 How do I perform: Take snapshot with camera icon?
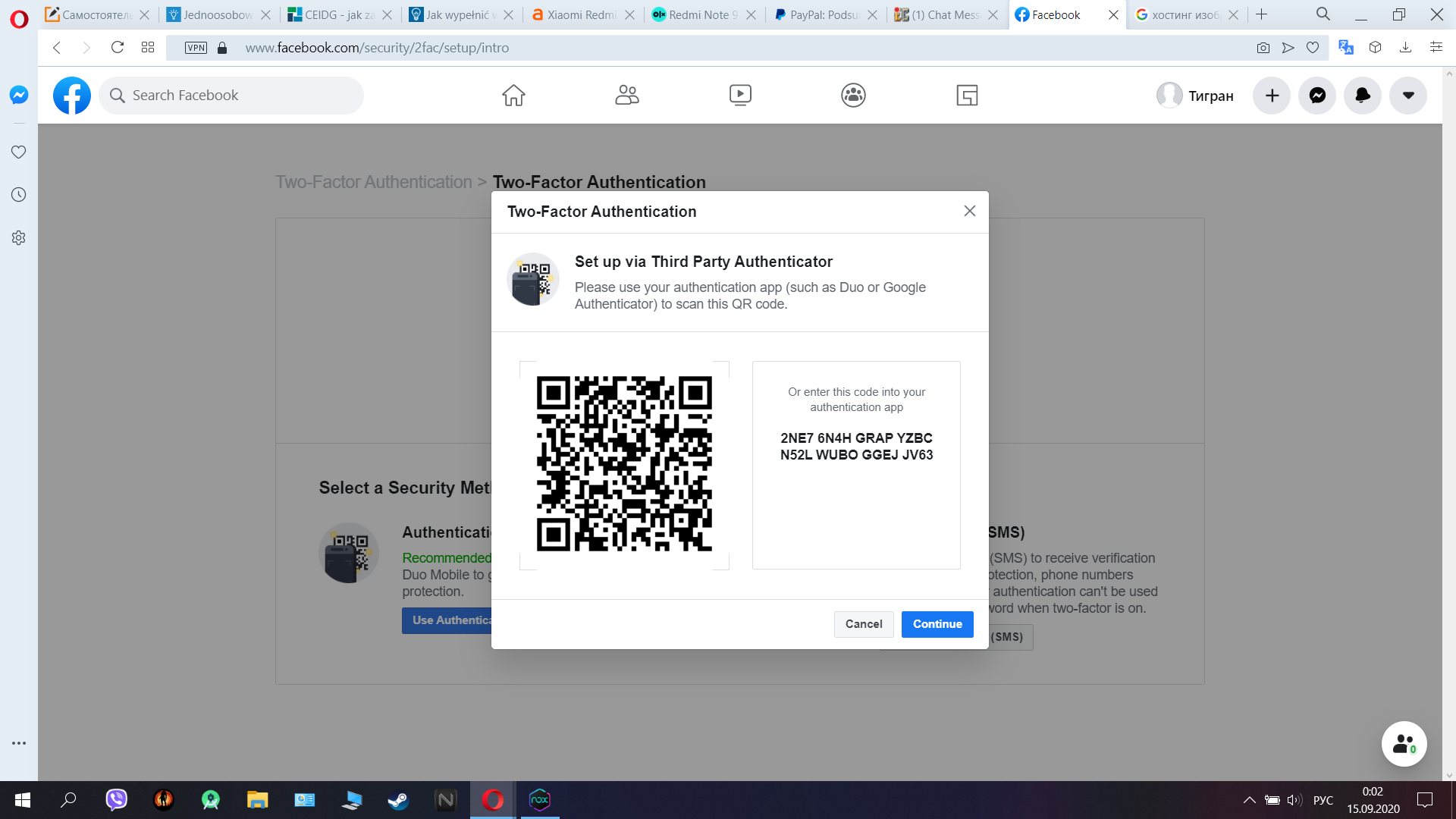[x=1263, y=48]
